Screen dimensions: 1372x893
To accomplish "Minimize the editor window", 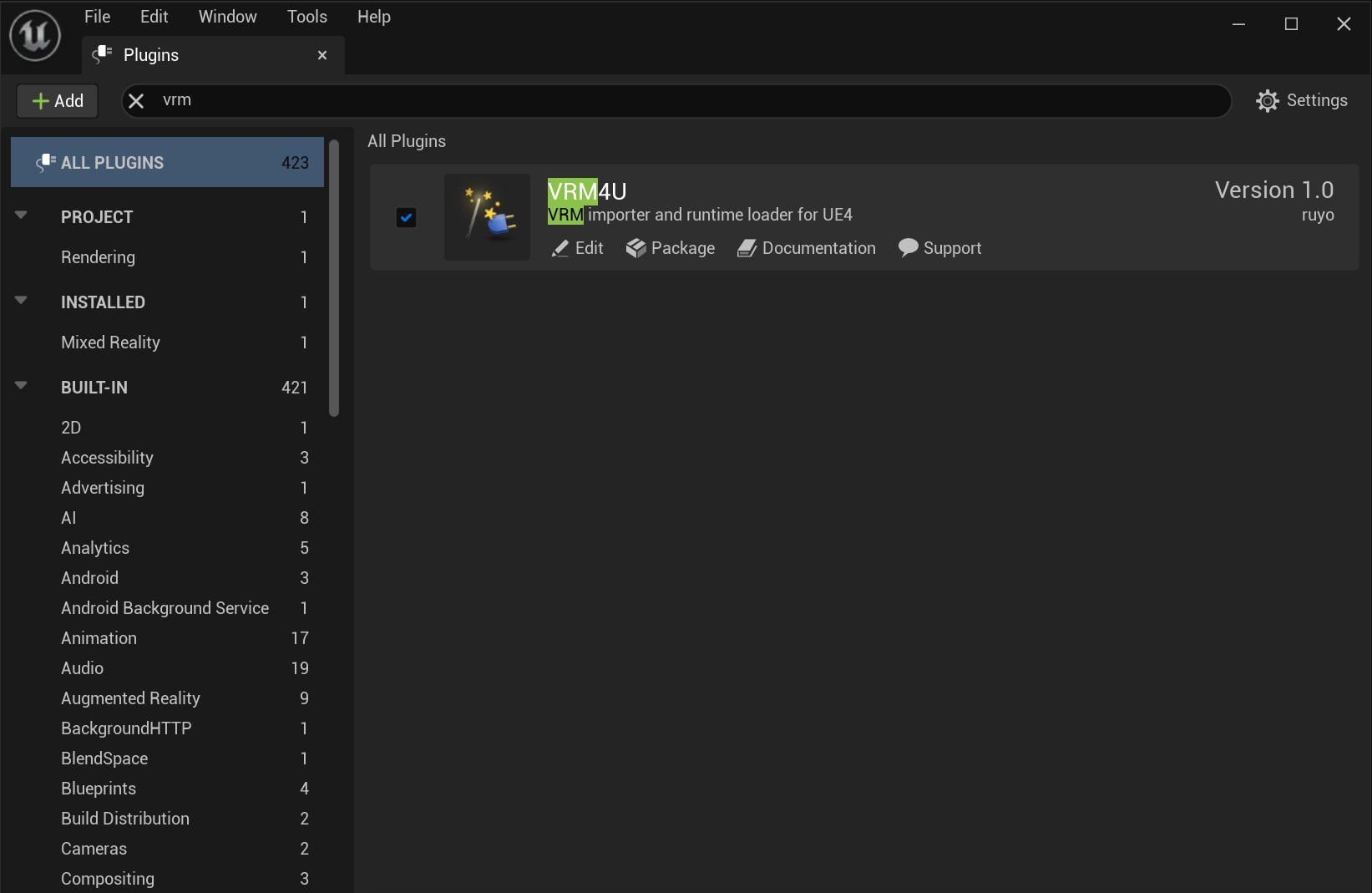I will 1239,24.
